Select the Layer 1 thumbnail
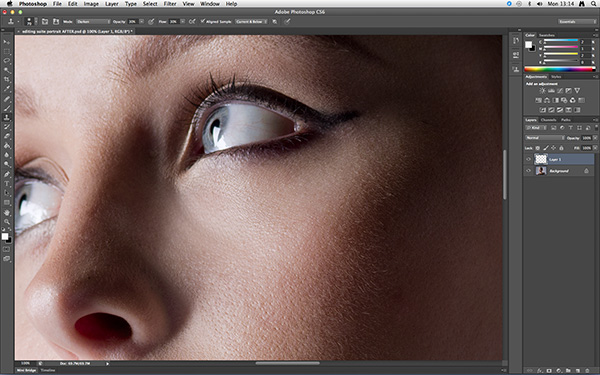This screenshot has width=600, height=375. [541, 159]
